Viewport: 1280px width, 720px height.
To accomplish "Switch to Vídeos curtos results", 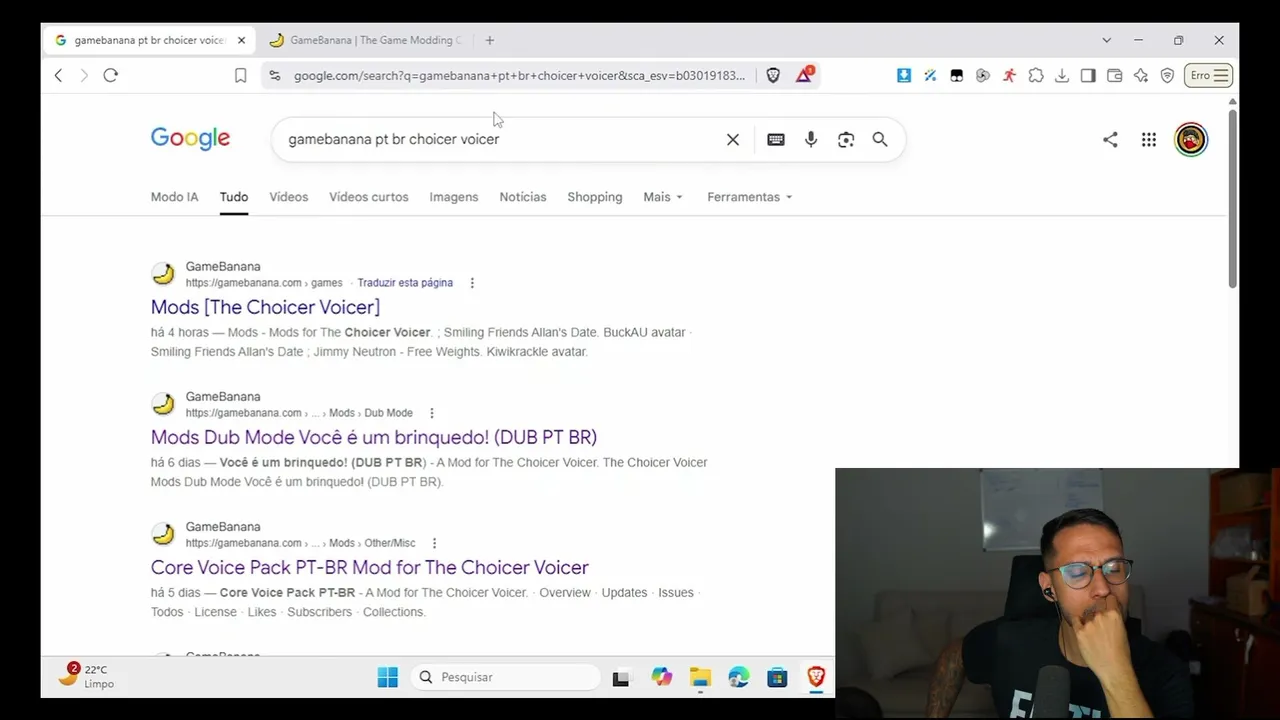I will (369, 197).
